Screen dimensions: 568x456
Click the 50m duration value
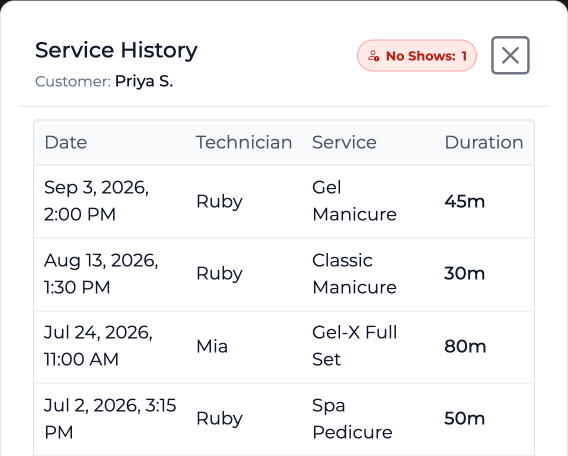point(464,419)
